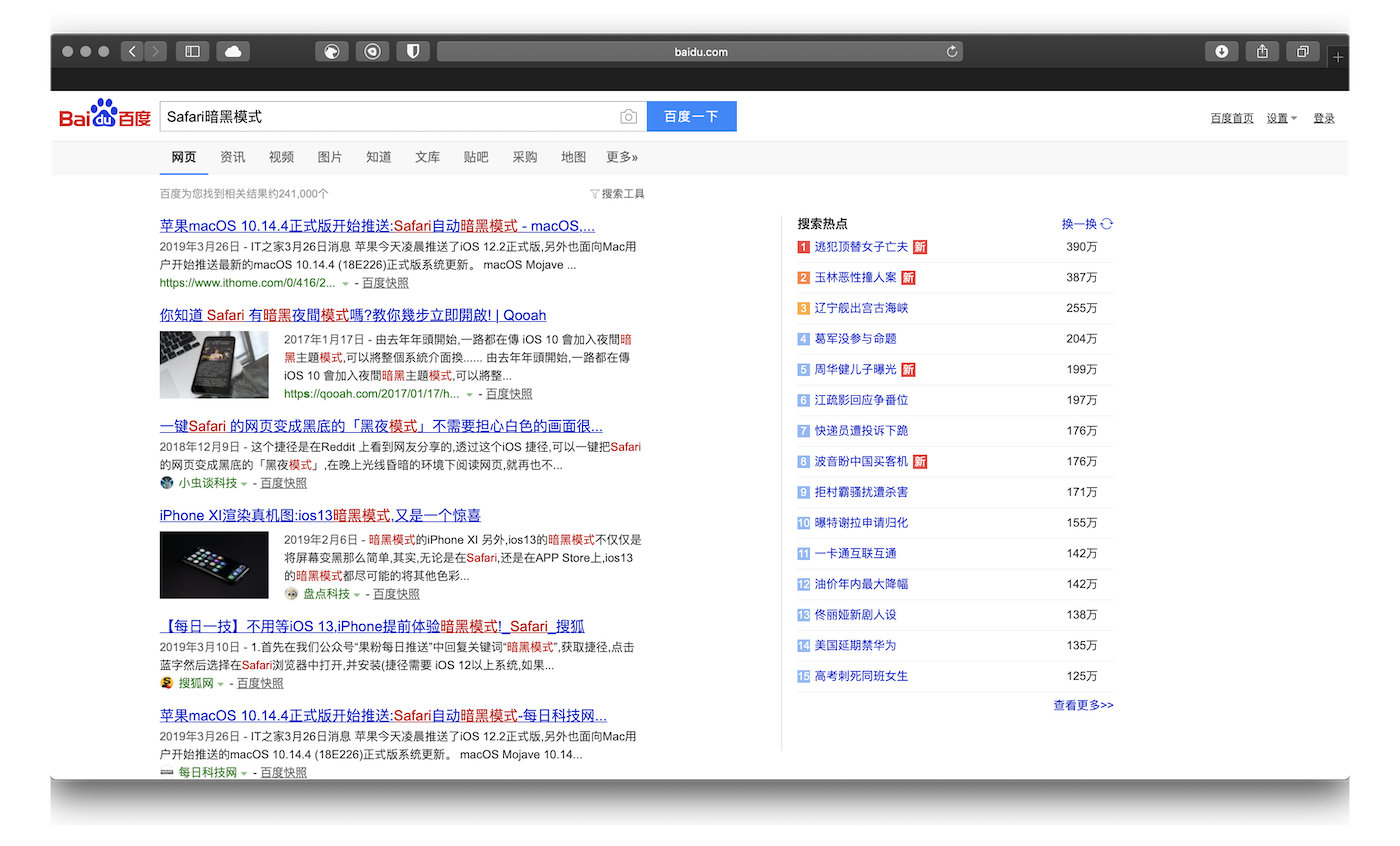Image resolution: width=1400 pixels, height=846 pixels.
Task: Click the baidu.com address bar
Action: coord(700,51)
